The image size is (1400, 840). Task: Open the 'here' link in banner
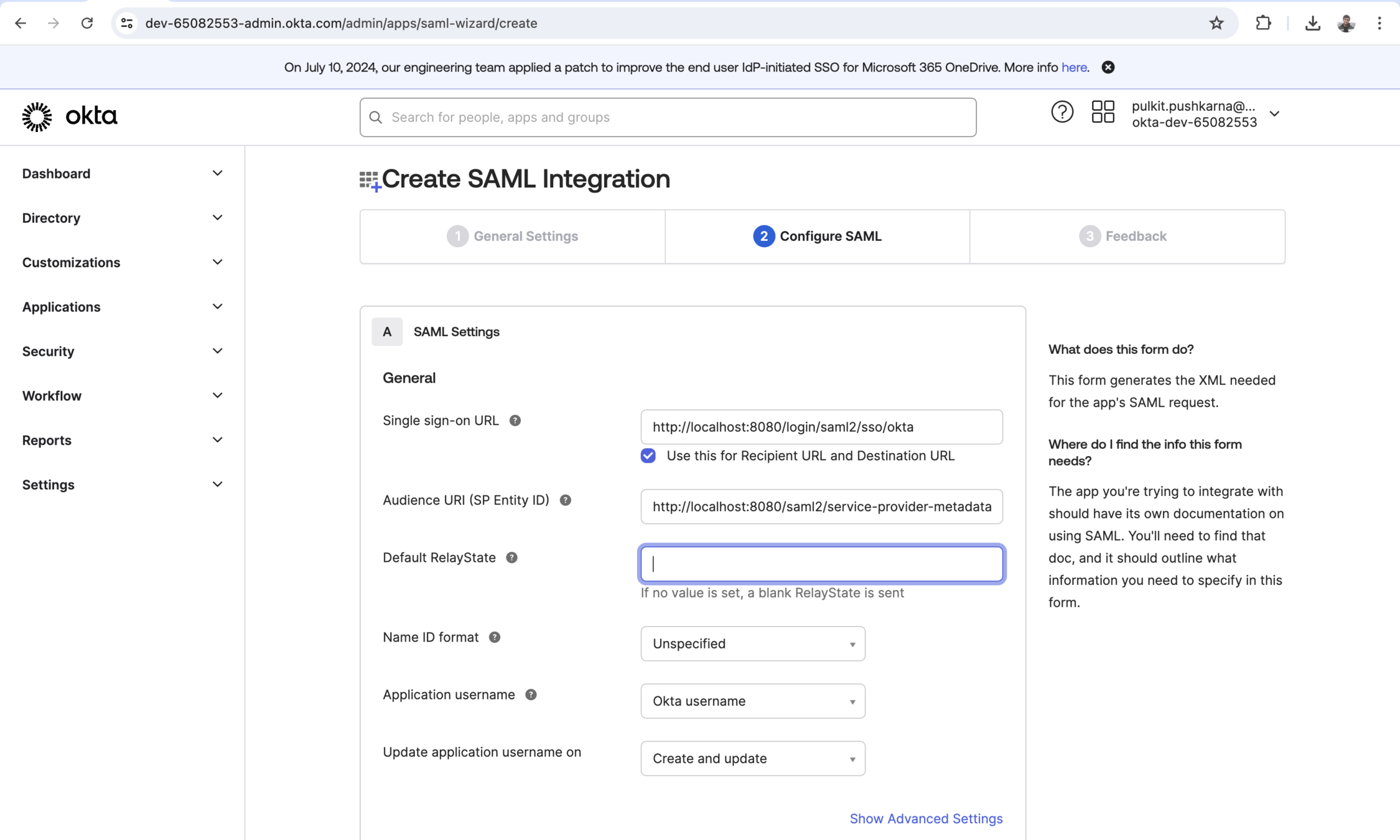point(1074,67)
